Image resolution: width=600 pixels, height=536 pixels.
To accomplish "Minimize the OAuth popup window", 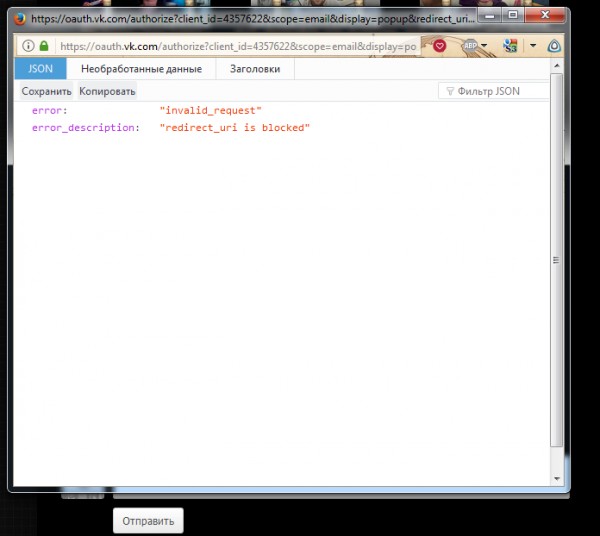I will tap(489, 15).
